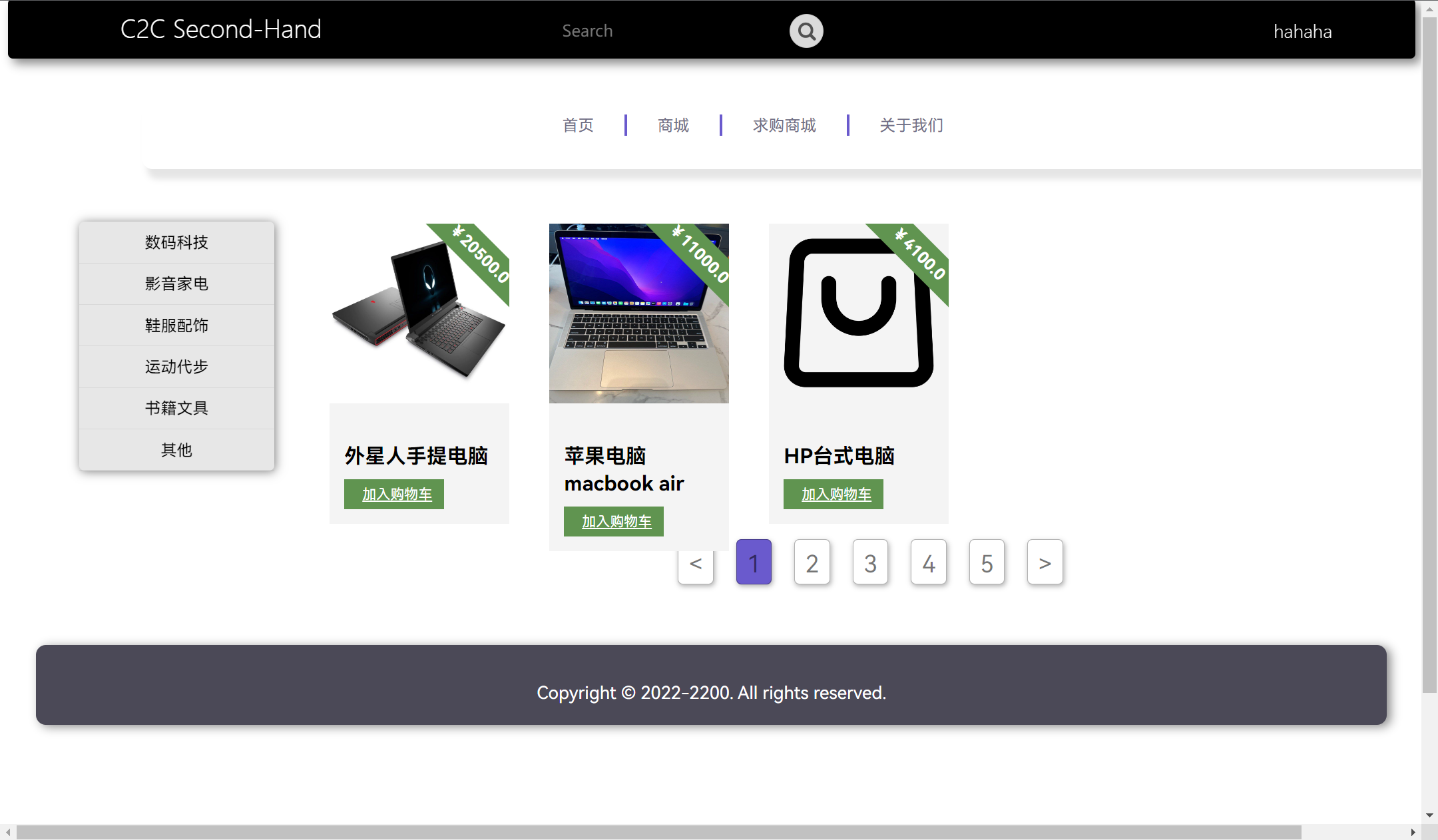1438x840 pixels.
Task: Select the 书籍文具 category
Action: 176,408
